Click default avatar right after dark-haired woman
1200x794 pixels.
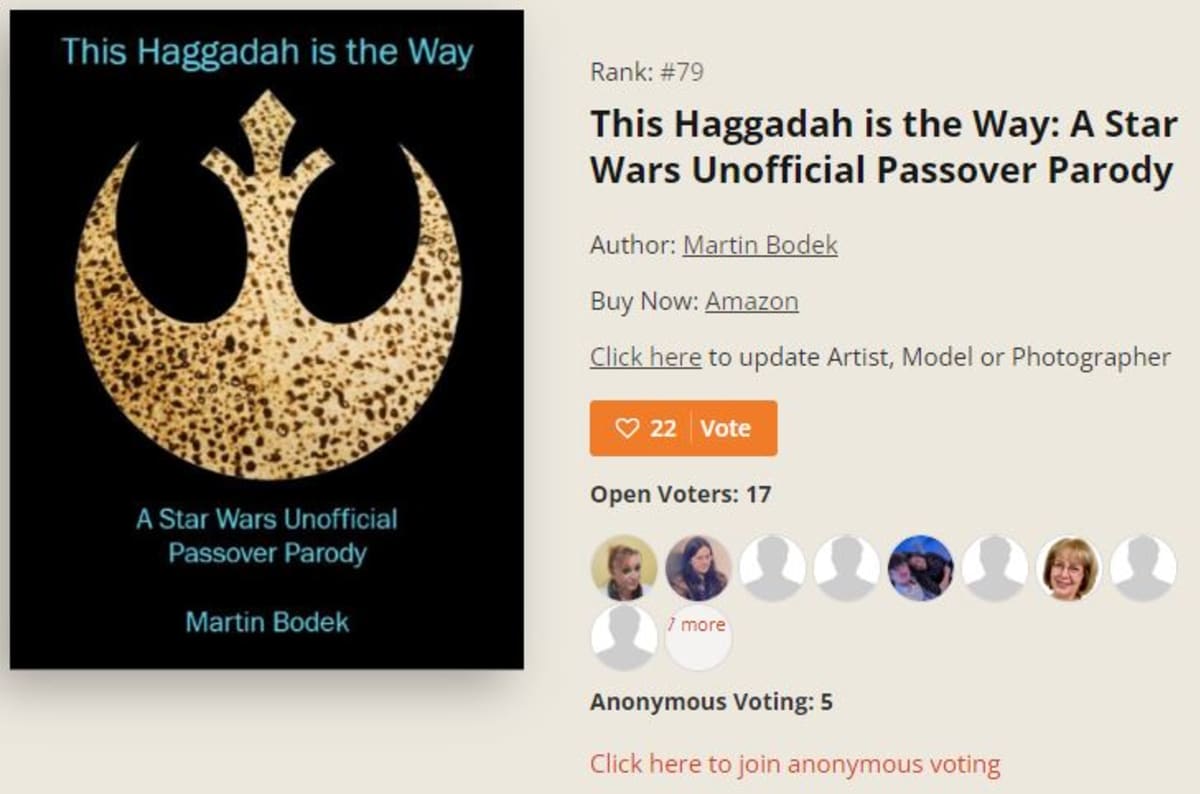click(x=772, y=568)
